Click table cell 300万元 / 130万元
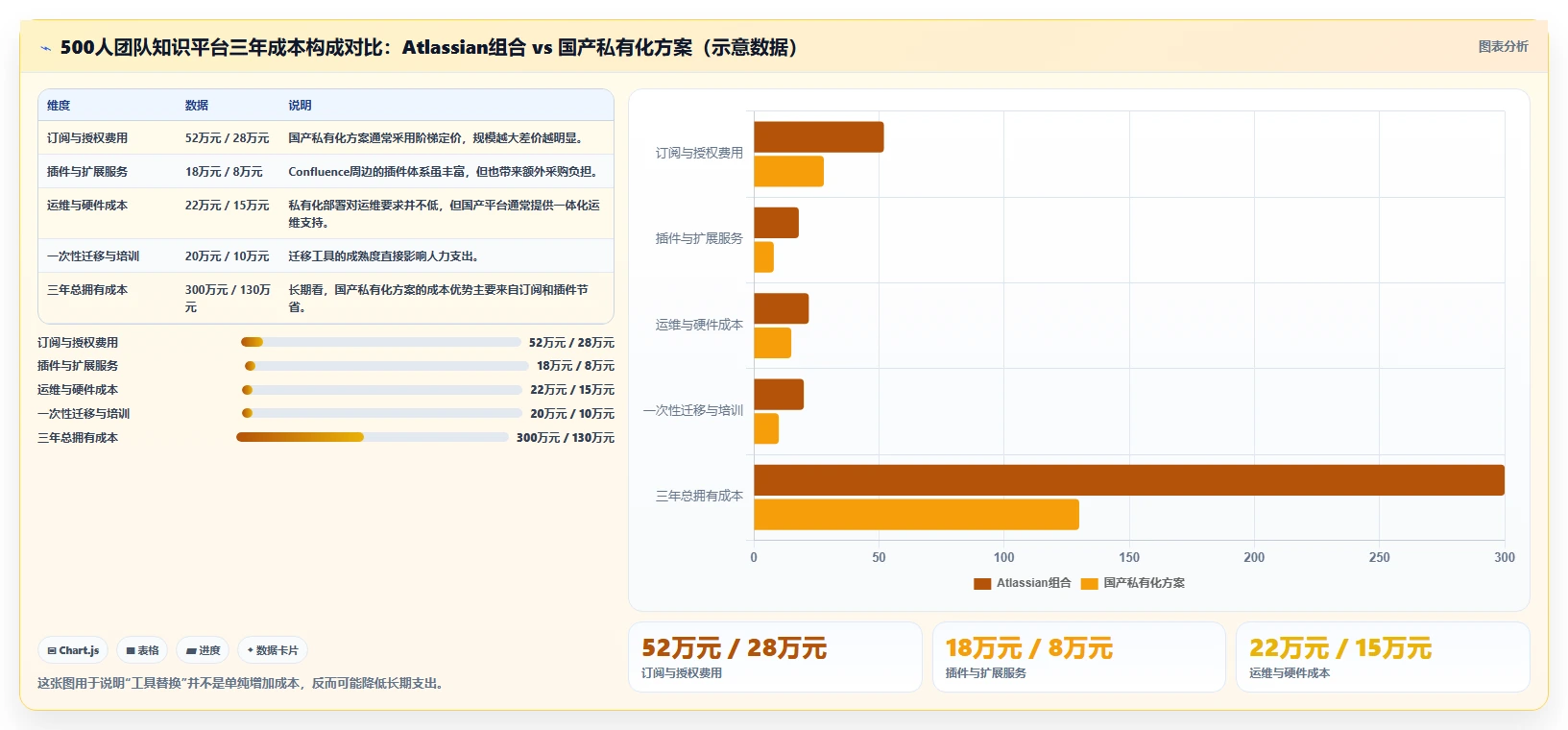The height and width of the screenshot is (730, 1568). coord(228,299)
